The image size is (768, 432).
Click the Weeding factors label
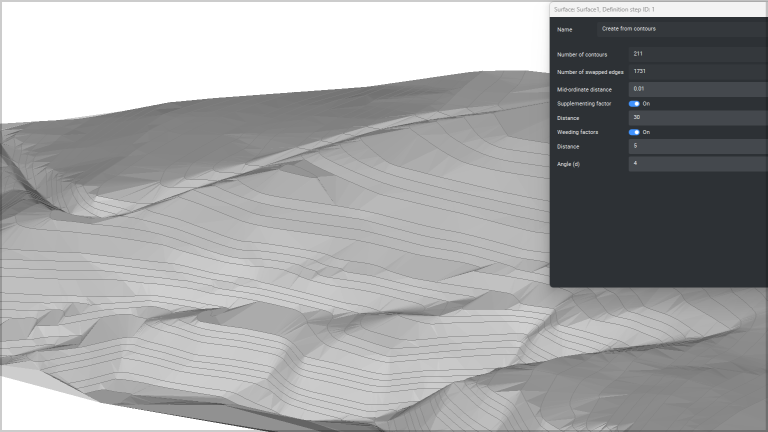click(577, 132)
